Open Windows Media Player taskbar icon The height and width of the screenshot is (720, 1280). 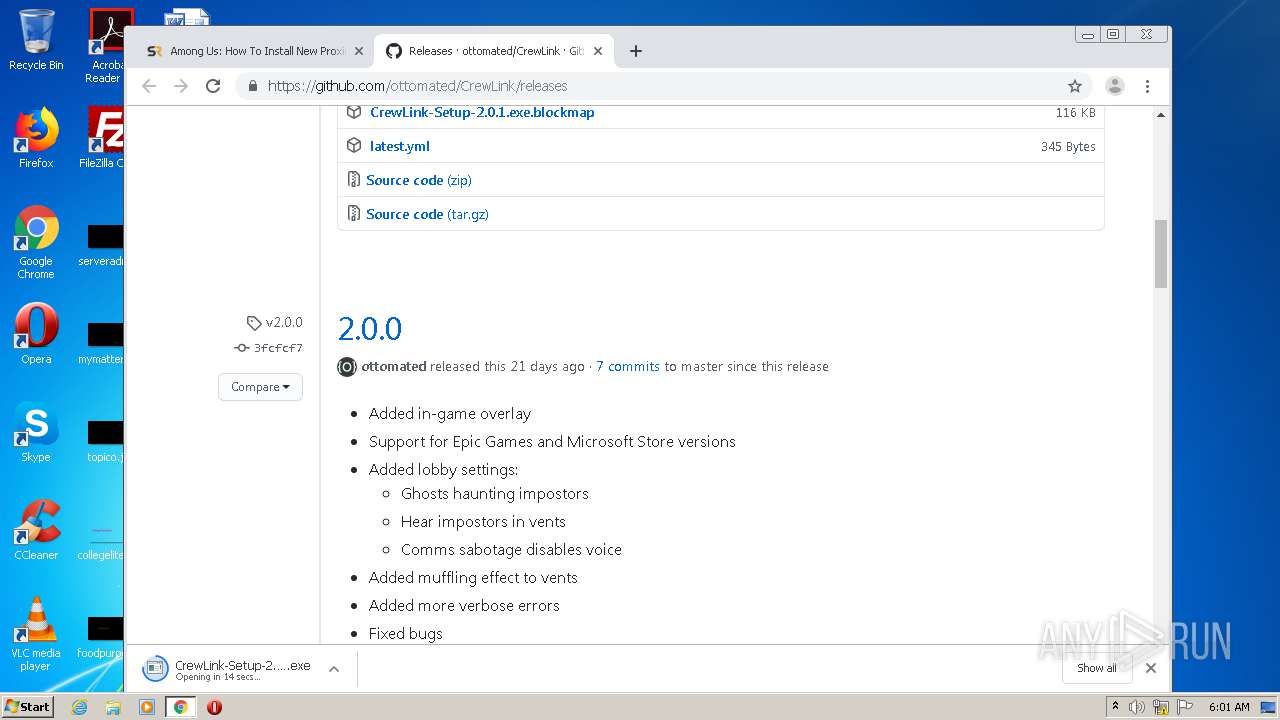tap(147, 707)
